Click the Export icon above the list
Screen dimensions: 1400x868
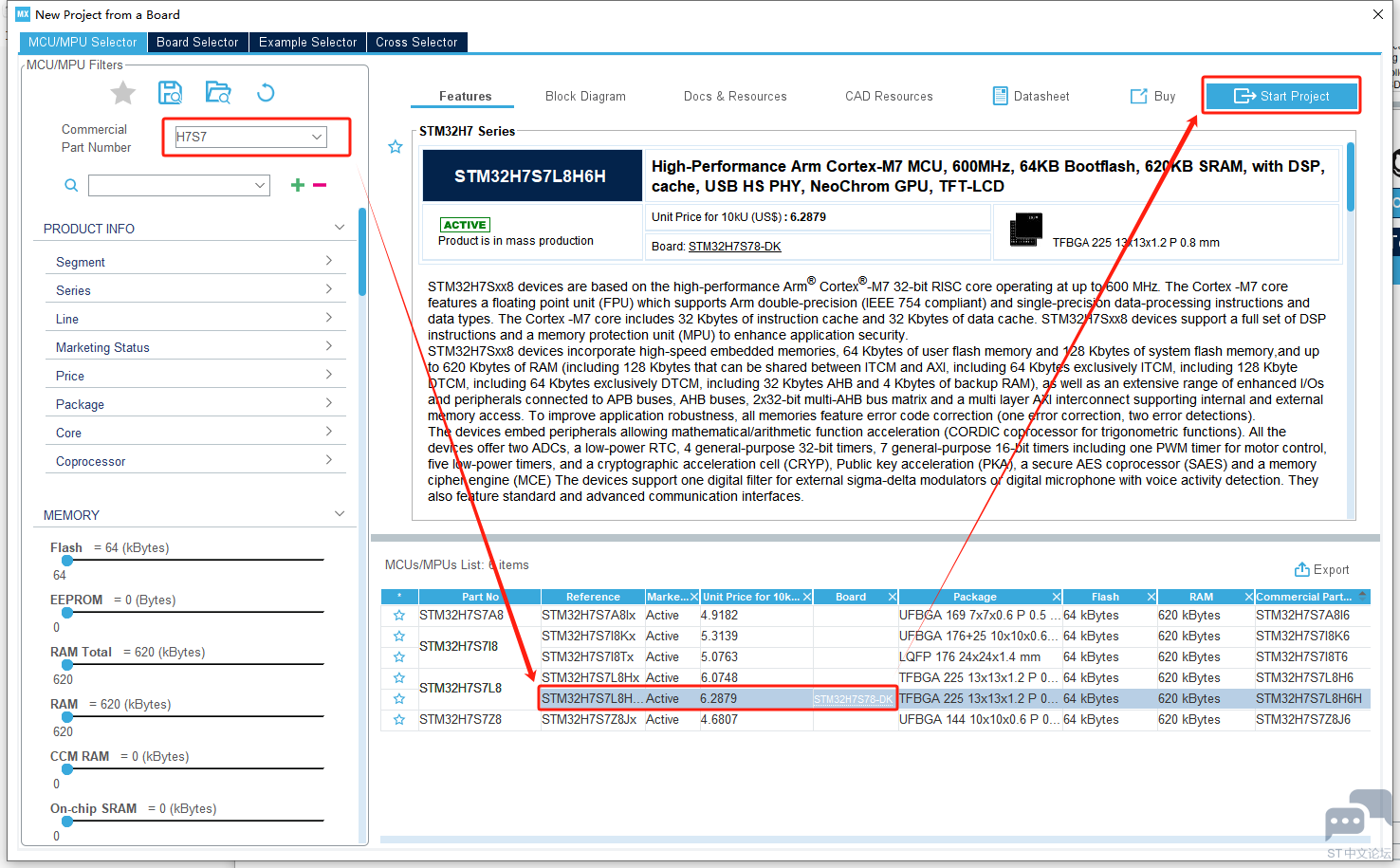coord(1302,569)
